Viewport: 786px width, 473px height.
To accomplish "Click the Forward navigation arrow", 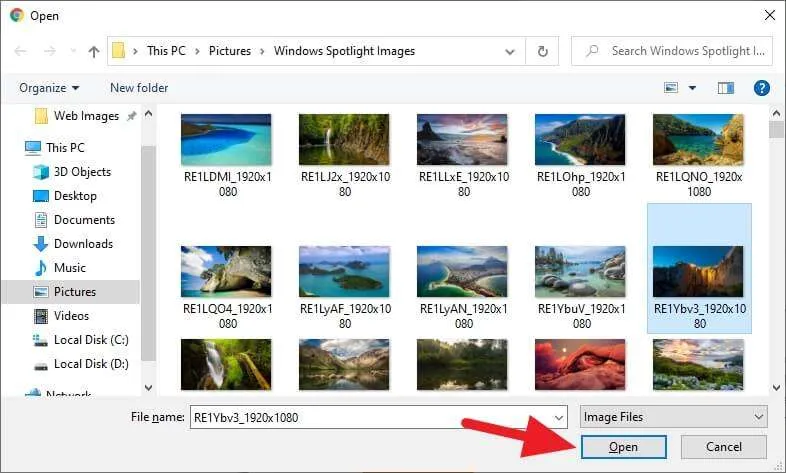I will click(50, 51).
